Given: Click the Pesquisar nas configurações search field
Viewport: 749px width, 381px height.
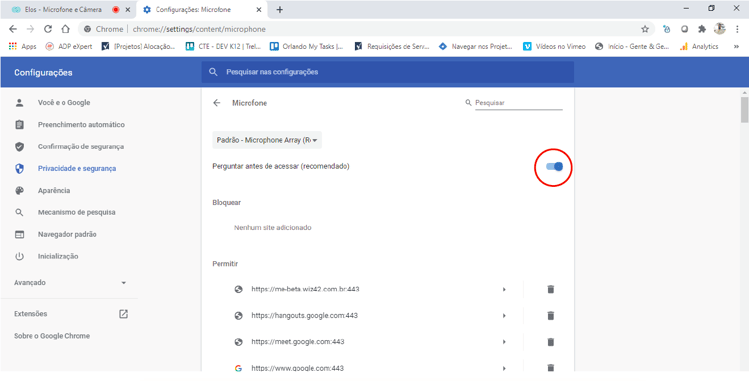Looking at the screenshot, I should (387, 72).
